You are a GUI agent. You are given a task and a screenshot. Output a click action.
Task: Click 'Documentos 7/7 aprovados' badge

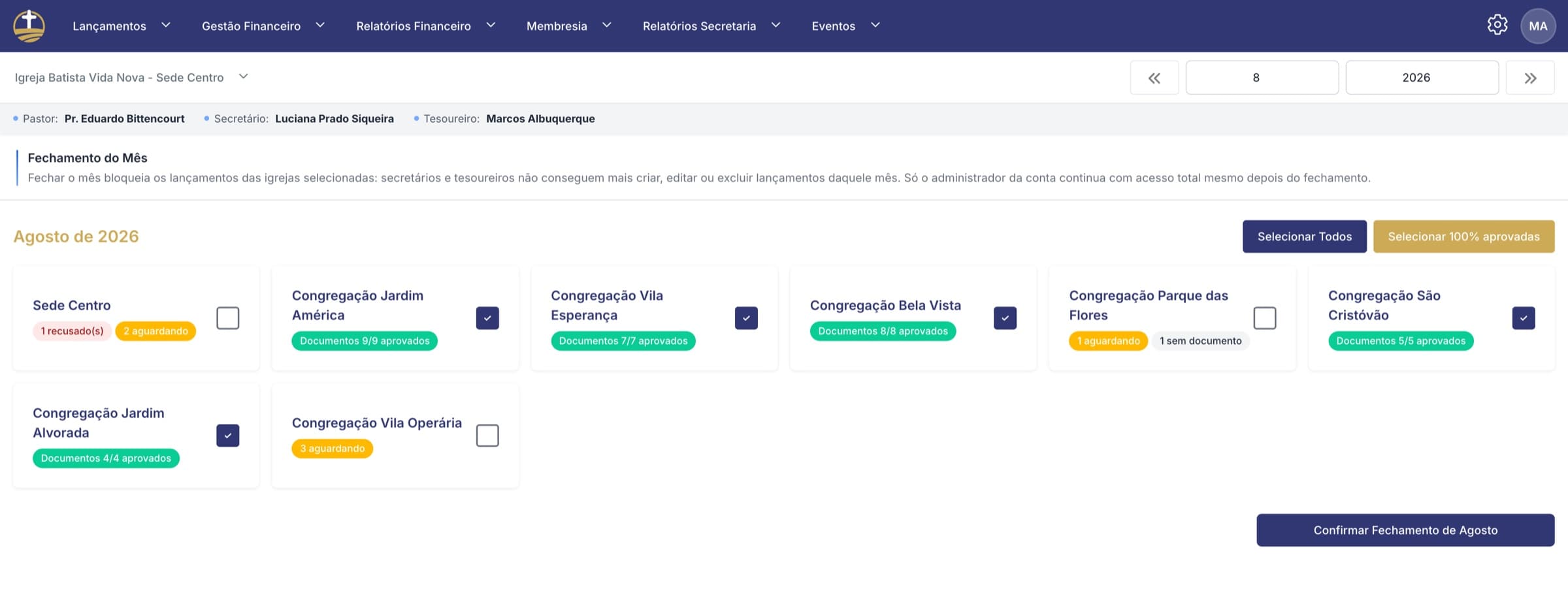coord(623,341)
